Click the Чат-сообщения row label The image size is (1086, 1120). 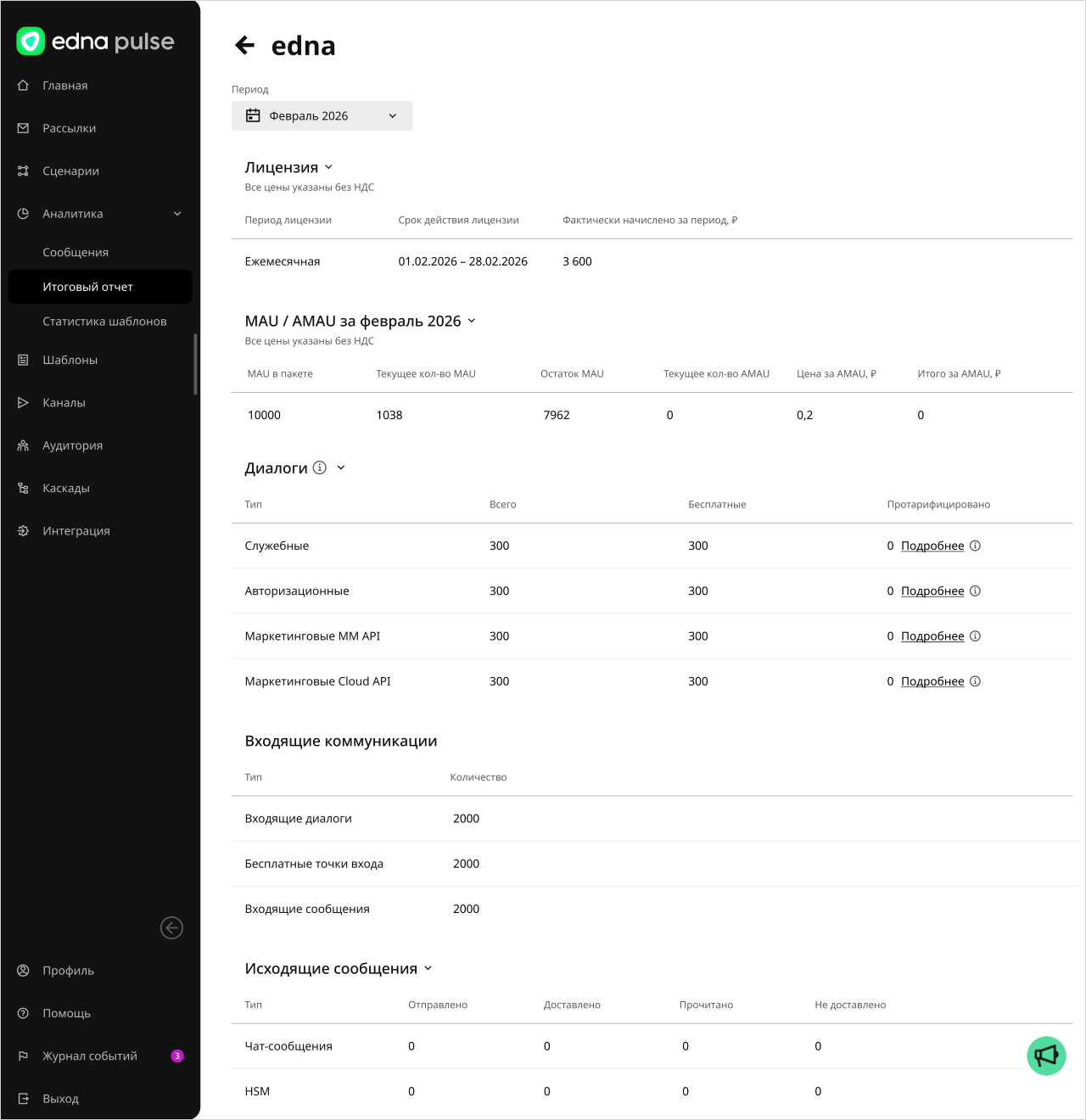tap(288, 1046)
